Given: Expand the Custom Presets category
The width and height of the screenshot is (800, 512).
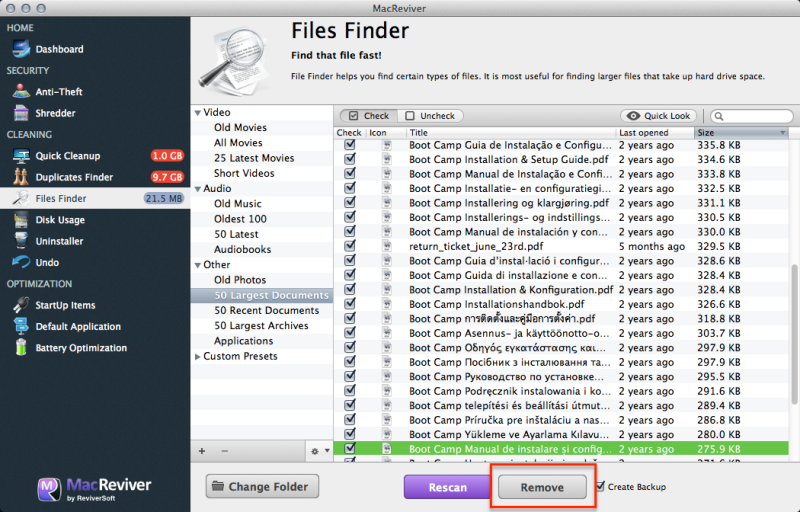Looking at the screenshot, I should coord(197,356).
